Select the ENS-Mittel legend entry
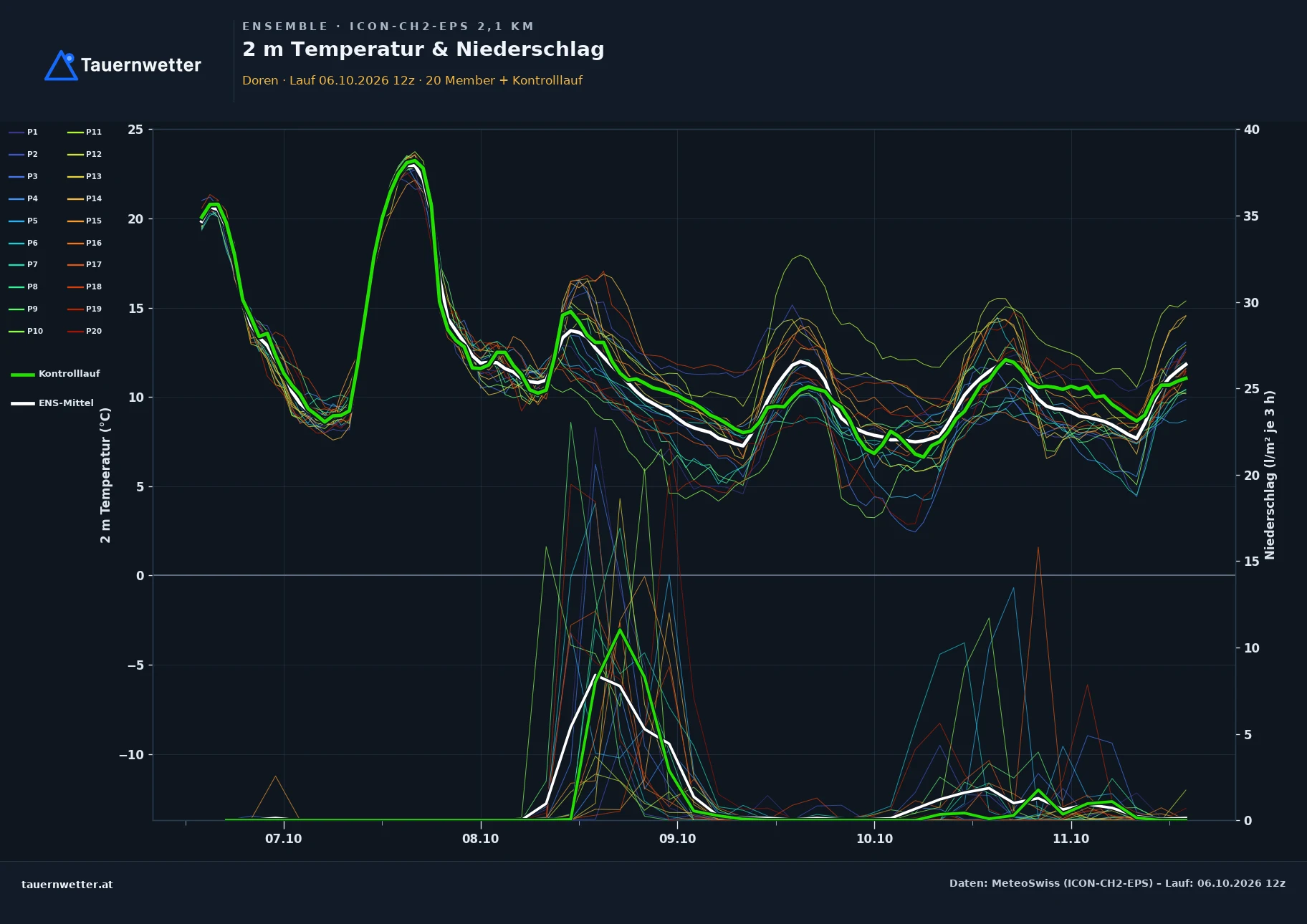Viewport: 1307px width, 924px height. 52,403
